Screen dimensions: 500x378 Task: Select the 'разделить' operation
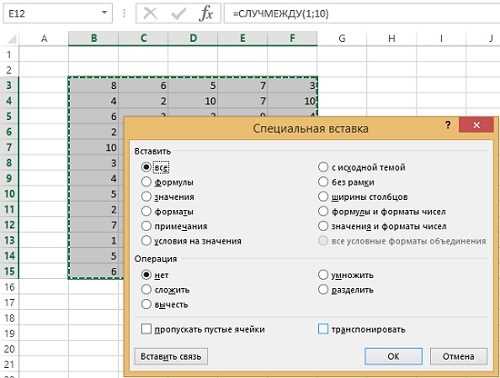(323, 290)
